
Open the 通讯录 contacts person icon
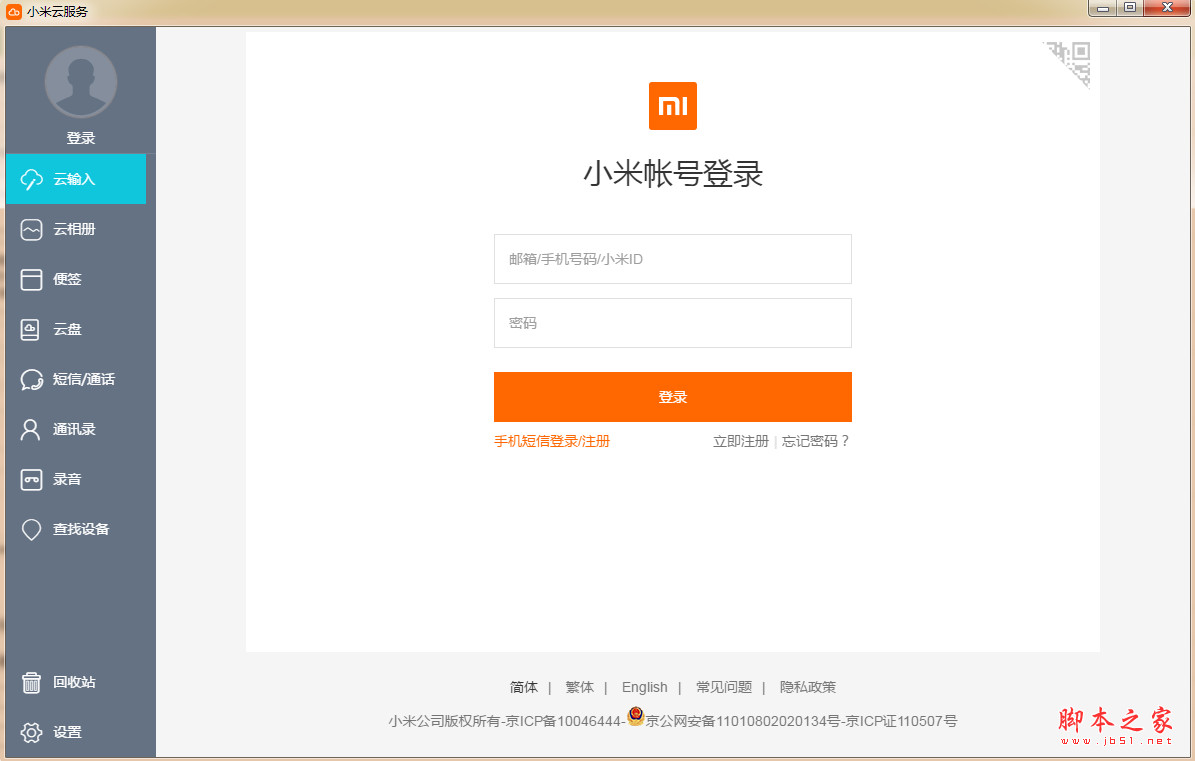coord(30,430)
